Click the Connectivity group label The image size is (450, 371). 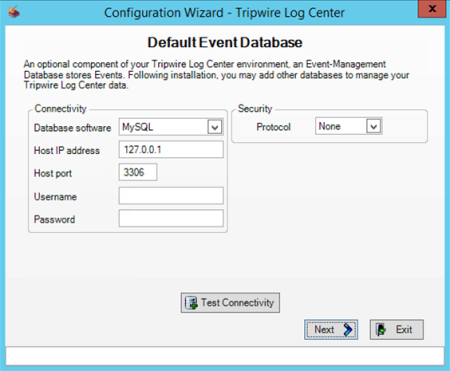pyautogui.click(x=61, y=109)
